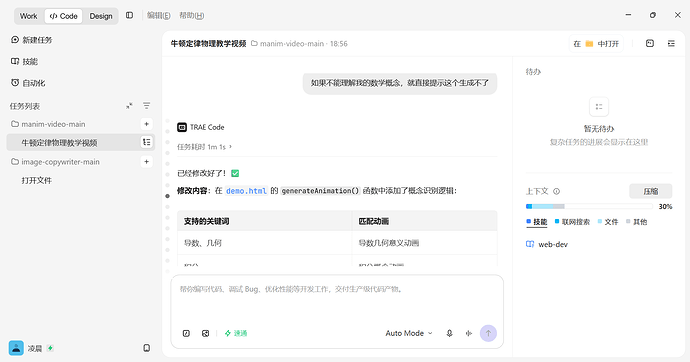
Task: Add new task under manim-video-main folder
Action: (x=147, y=124)
